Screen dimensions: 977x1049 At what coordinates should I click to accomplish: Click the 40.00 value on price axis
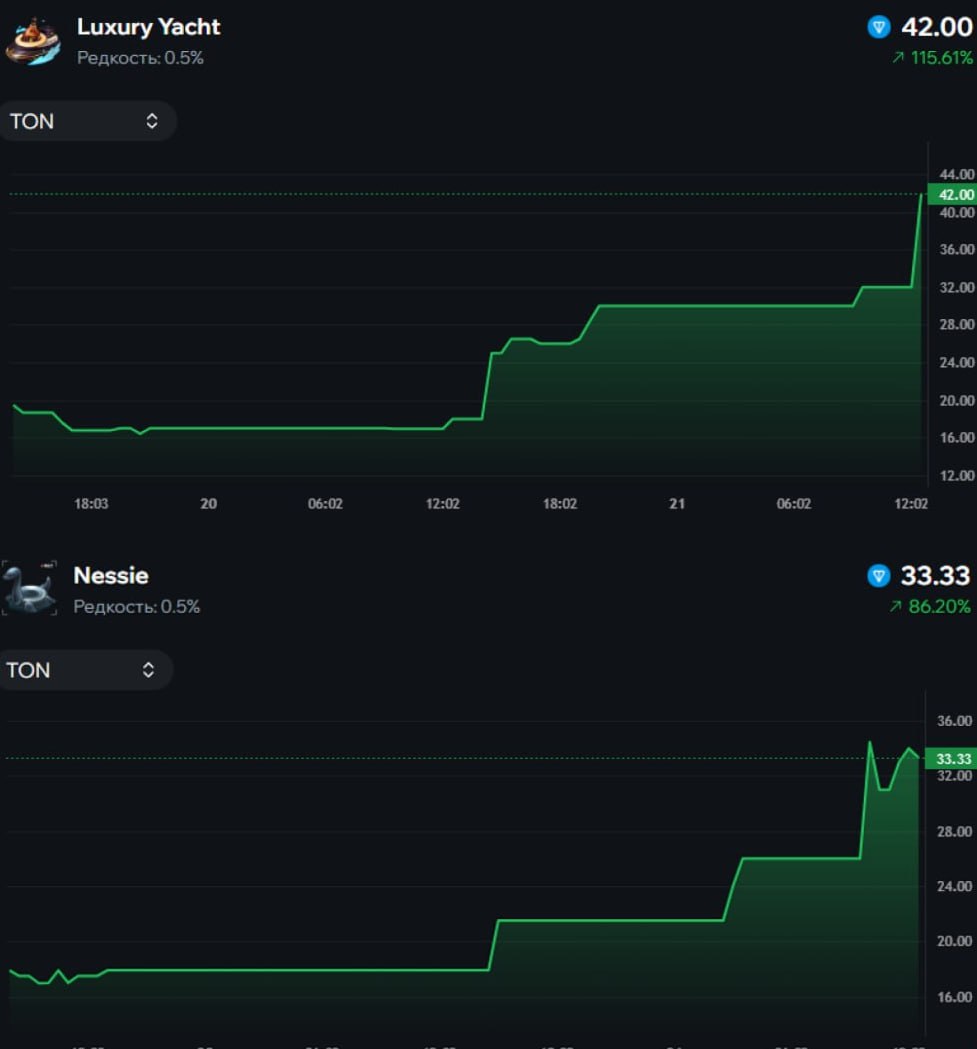pos(956,212)
